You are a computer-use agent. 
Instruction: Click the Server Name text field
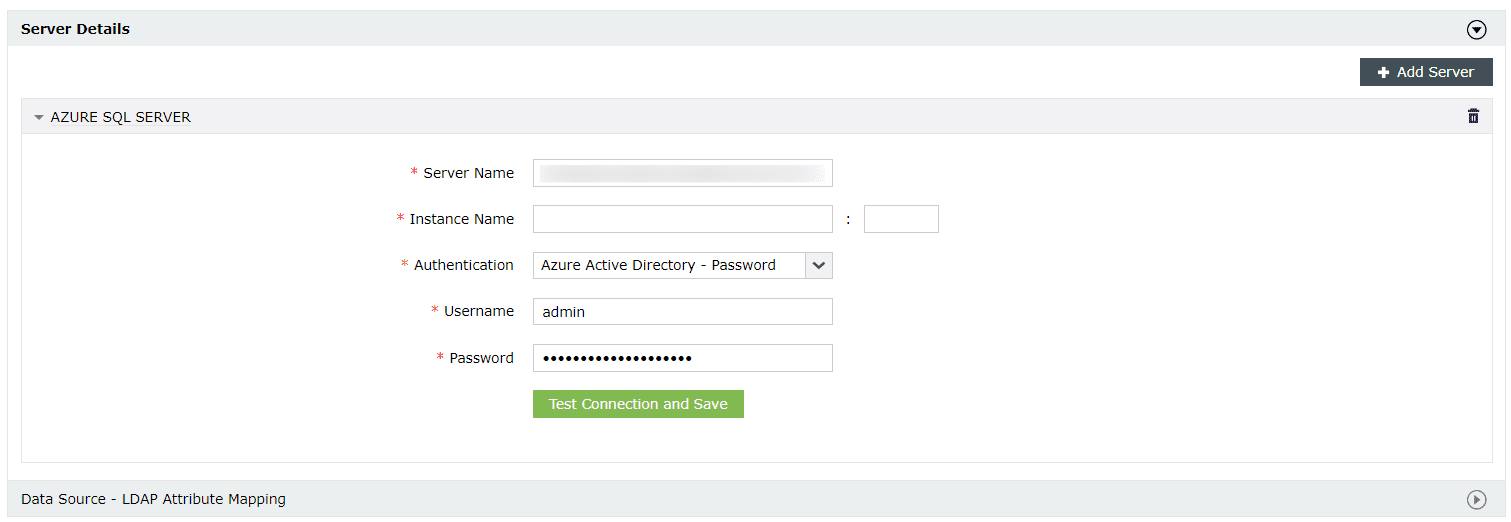tap(682, 173)
